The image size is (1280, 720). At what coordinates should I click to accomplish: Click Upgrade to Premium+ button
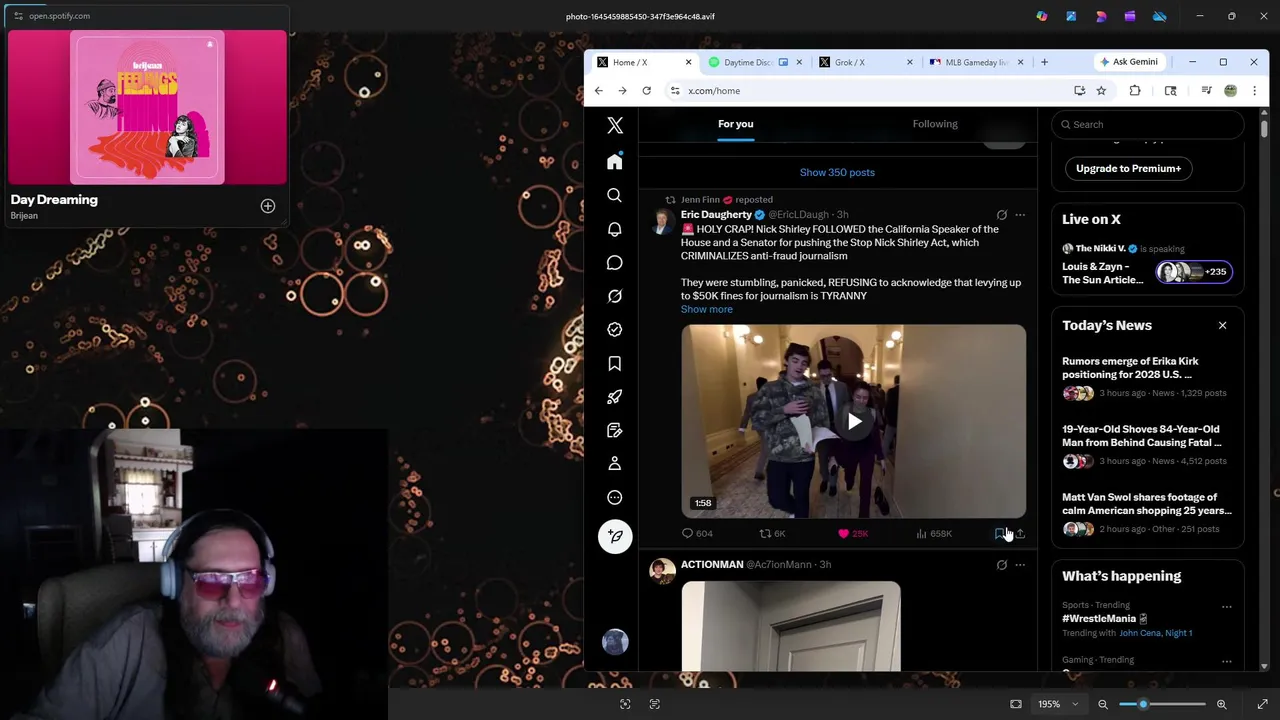click(x=1128, y=168)
